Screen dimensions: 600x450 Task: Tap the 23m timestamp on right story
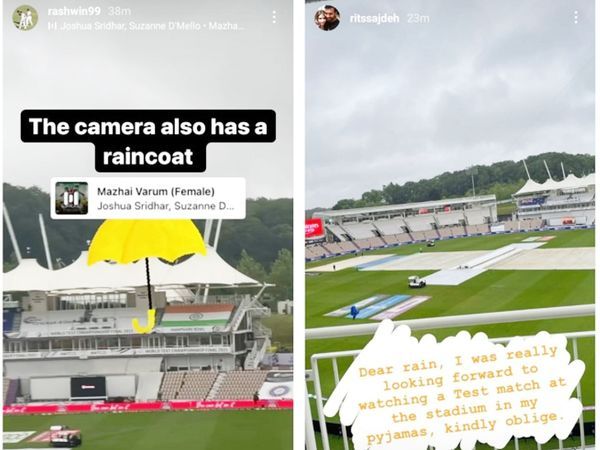(418, 18)
